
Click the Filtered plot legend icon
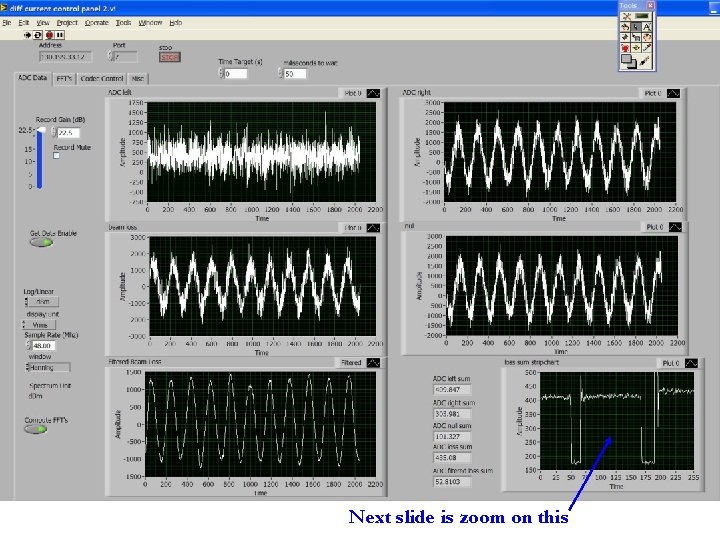[x=373, y=363]
